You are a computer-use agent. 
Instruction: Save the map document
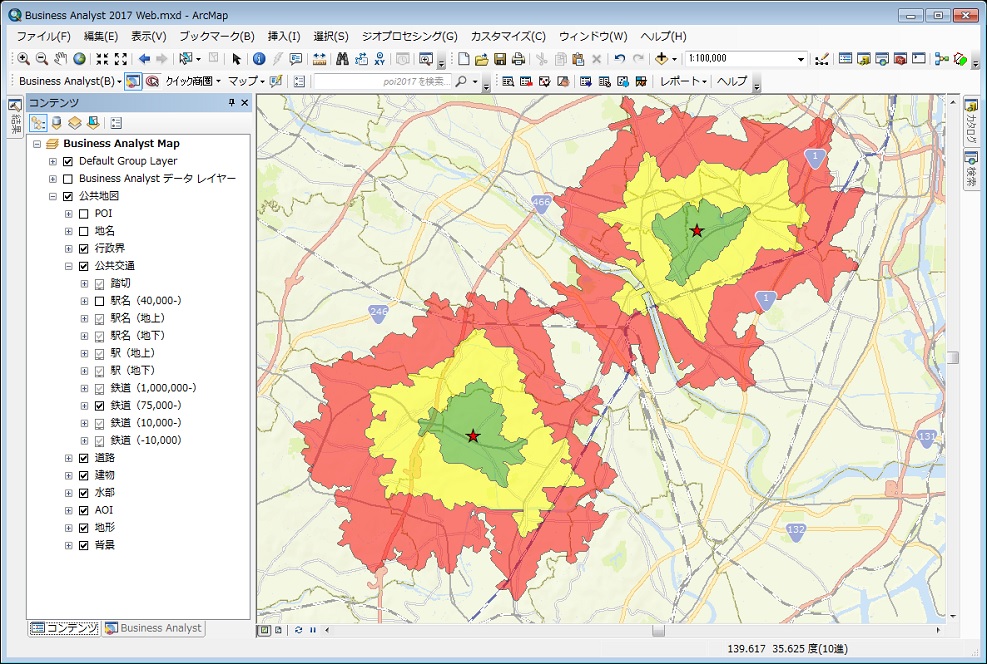500,59
